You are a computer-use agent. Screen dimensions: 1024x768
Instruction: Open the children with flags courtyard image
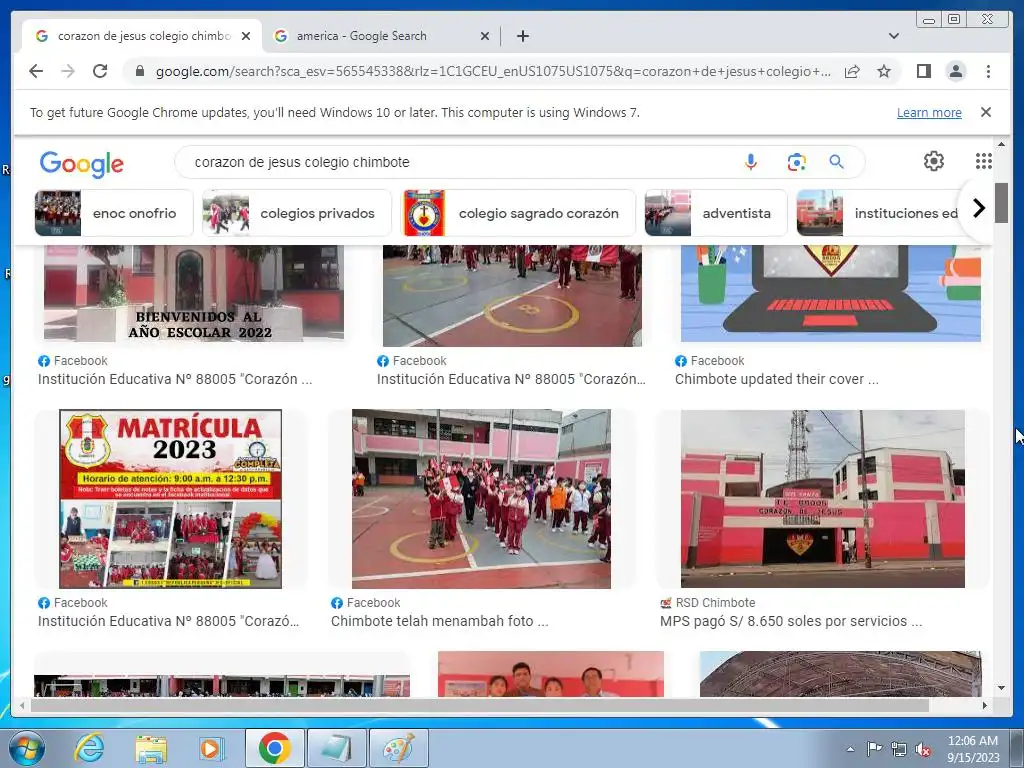point(481,499)
